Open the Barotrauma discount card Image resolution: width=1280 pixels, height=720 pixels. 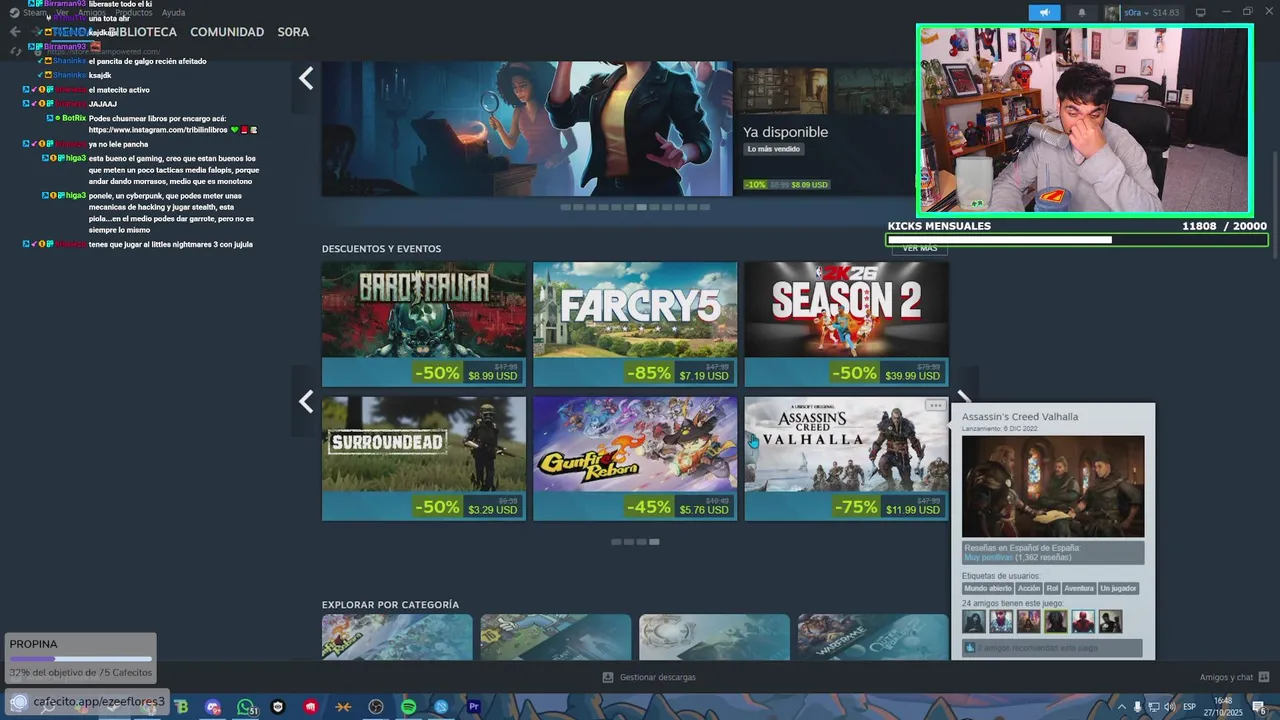point(424,324)
